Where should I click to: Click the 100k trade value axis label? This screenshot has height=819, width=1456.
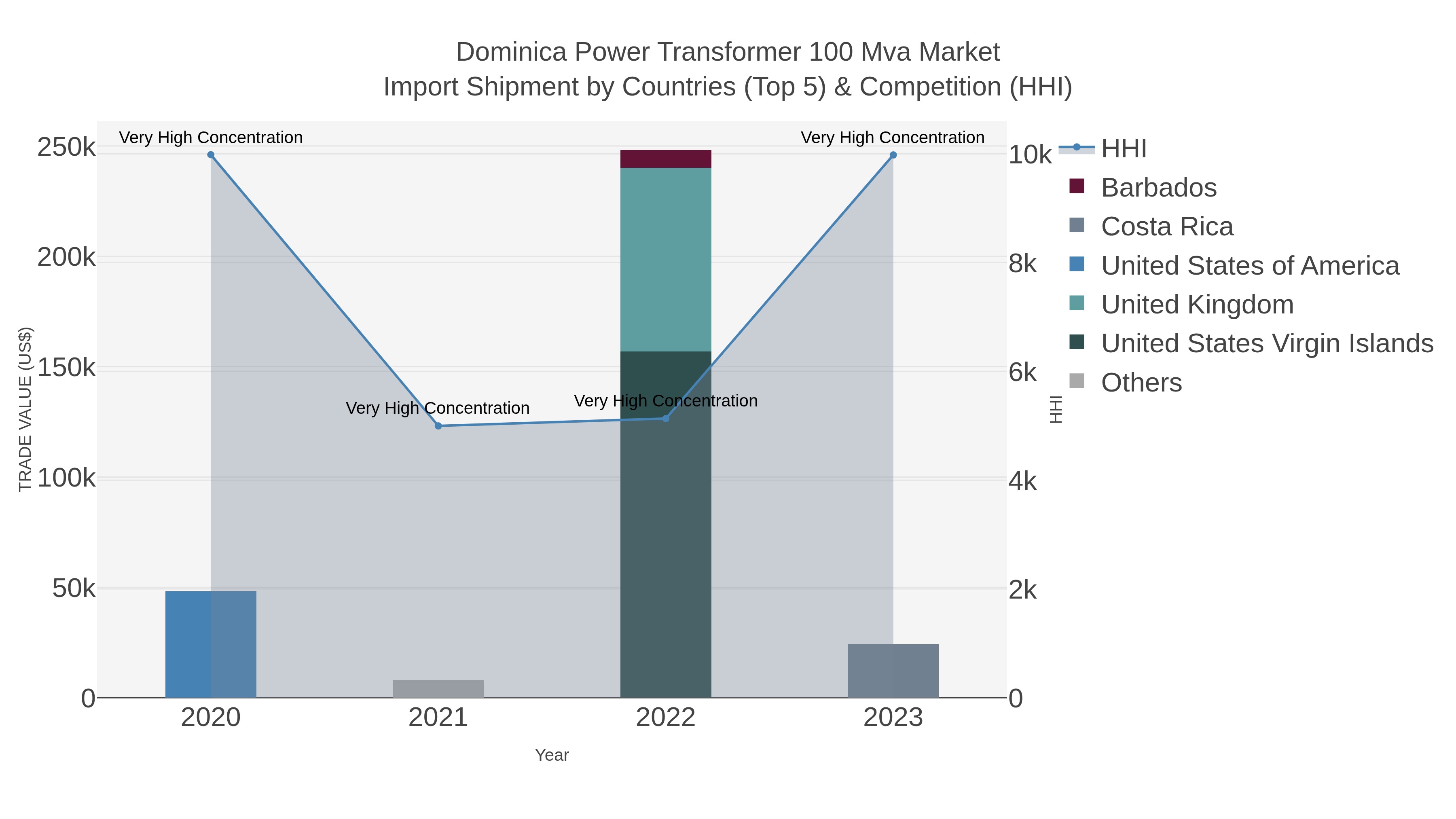coord(66,478)
